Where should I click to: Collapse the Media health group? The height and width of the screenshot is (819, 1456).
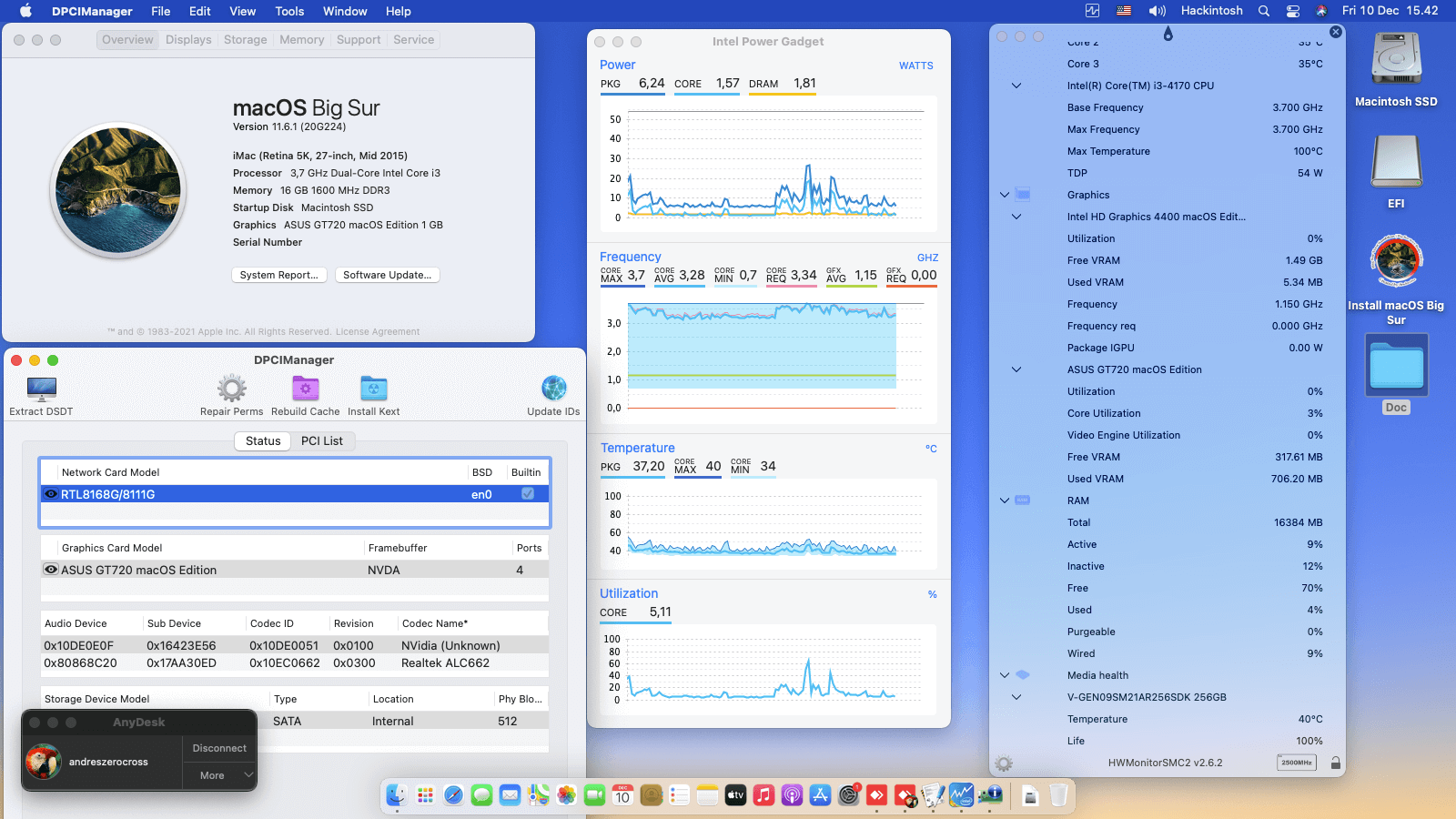(x=1005, y=675)
